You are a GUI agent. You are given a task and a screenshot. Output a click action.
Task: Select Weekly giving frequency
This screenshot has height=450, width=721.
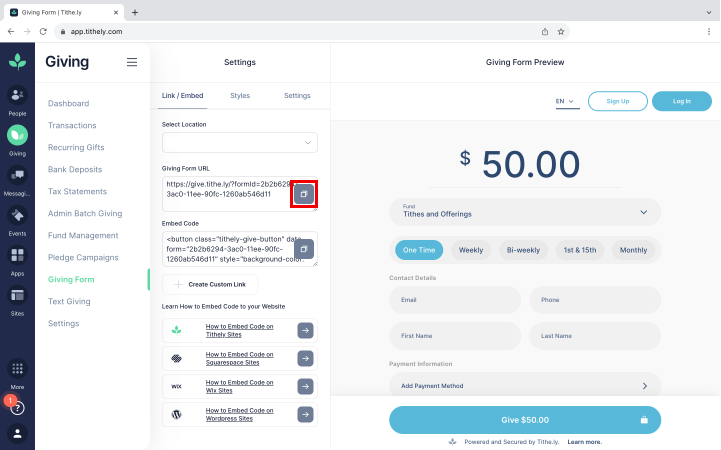[x=471, y=250]
